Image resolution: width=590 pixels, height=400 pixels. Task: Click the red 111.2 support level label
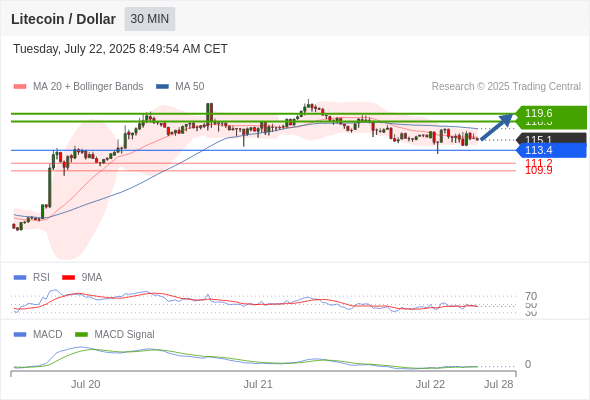tap(538, 163)
